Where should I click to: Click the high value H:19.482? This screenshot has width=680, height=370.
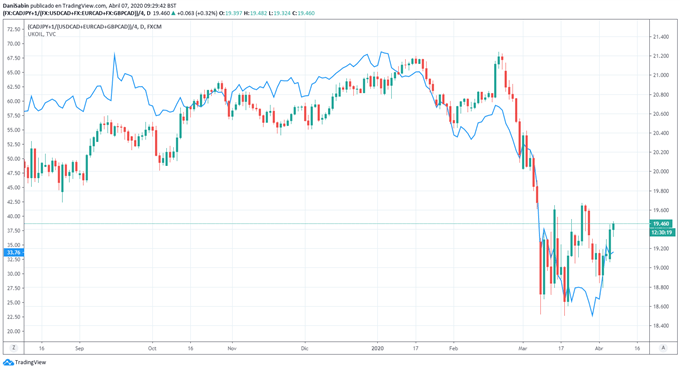[255, 13]
